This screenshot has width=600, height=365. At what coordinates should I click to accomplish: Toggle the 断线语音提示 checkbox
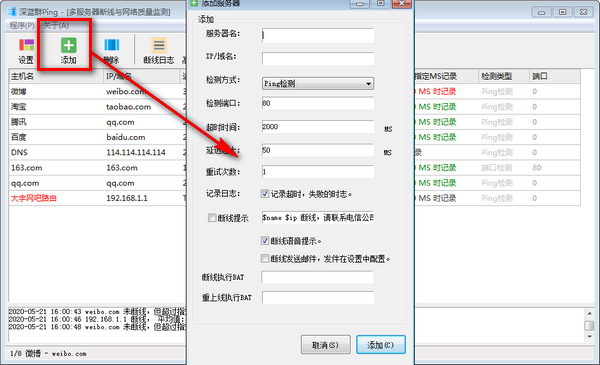click(265, 241)
